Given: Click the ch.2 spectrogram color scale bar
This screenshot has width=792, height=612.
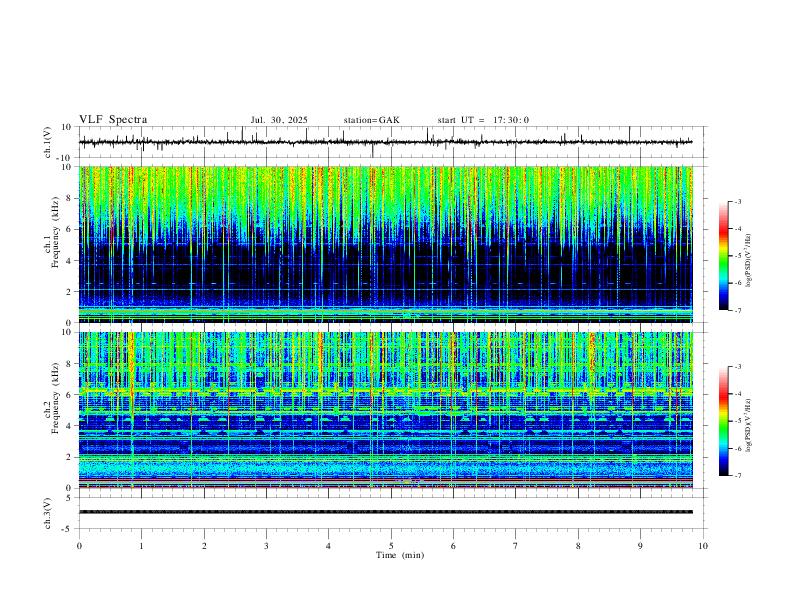Looking at the screenshot, I should click(x=723, y=421).
